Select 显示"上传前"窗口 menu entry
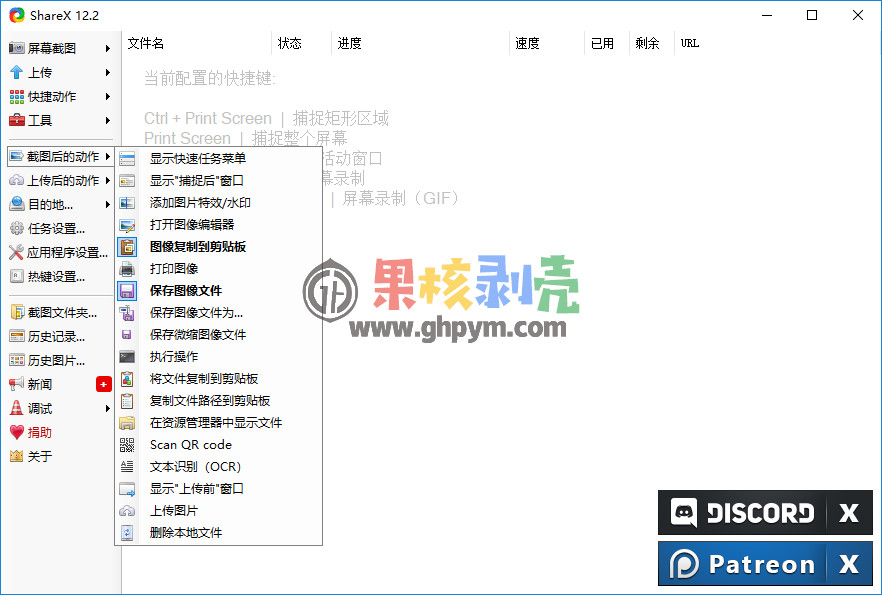 click(x=218, y=489)
